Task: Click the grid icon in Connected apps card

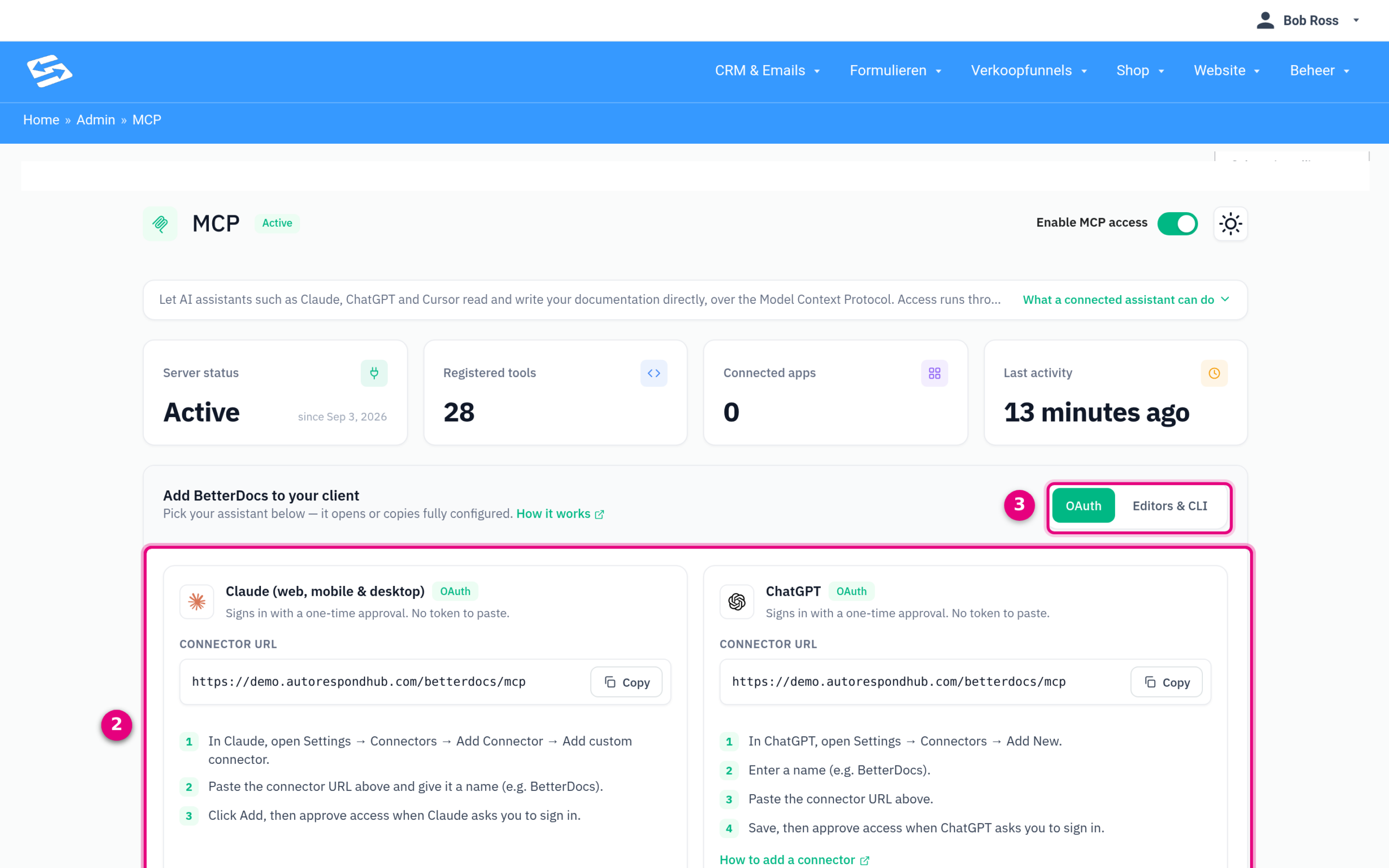Action: (934, 373)
